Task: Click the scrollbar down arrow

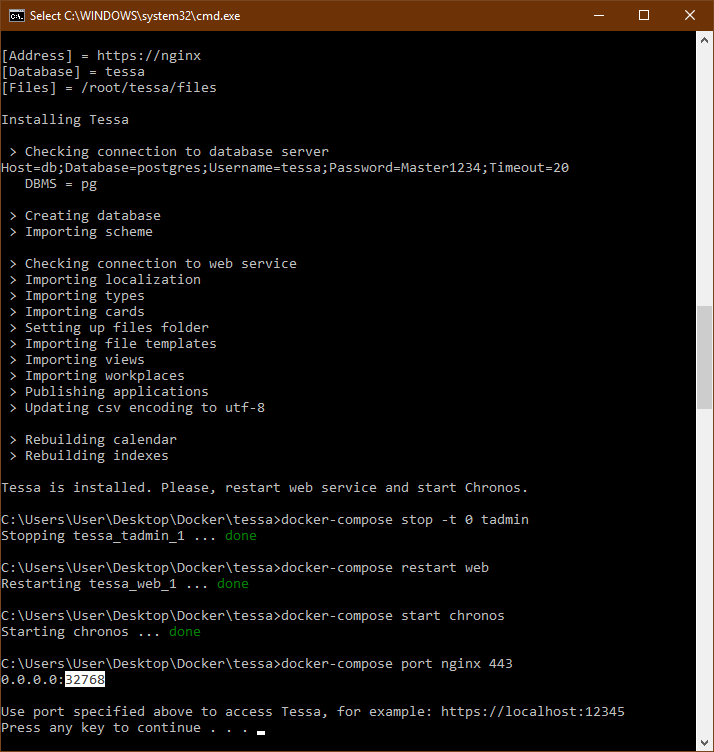Action: pos(704,743)
